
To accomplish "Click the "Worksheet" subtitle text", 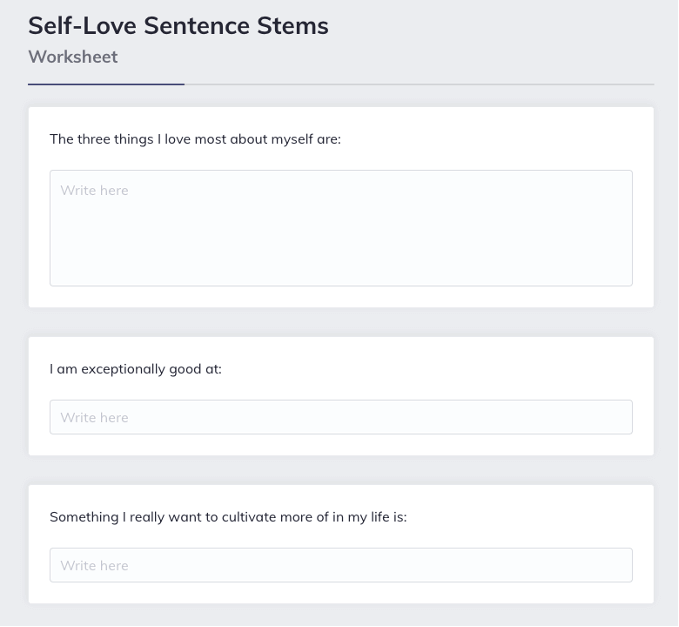I will point(73,57).
